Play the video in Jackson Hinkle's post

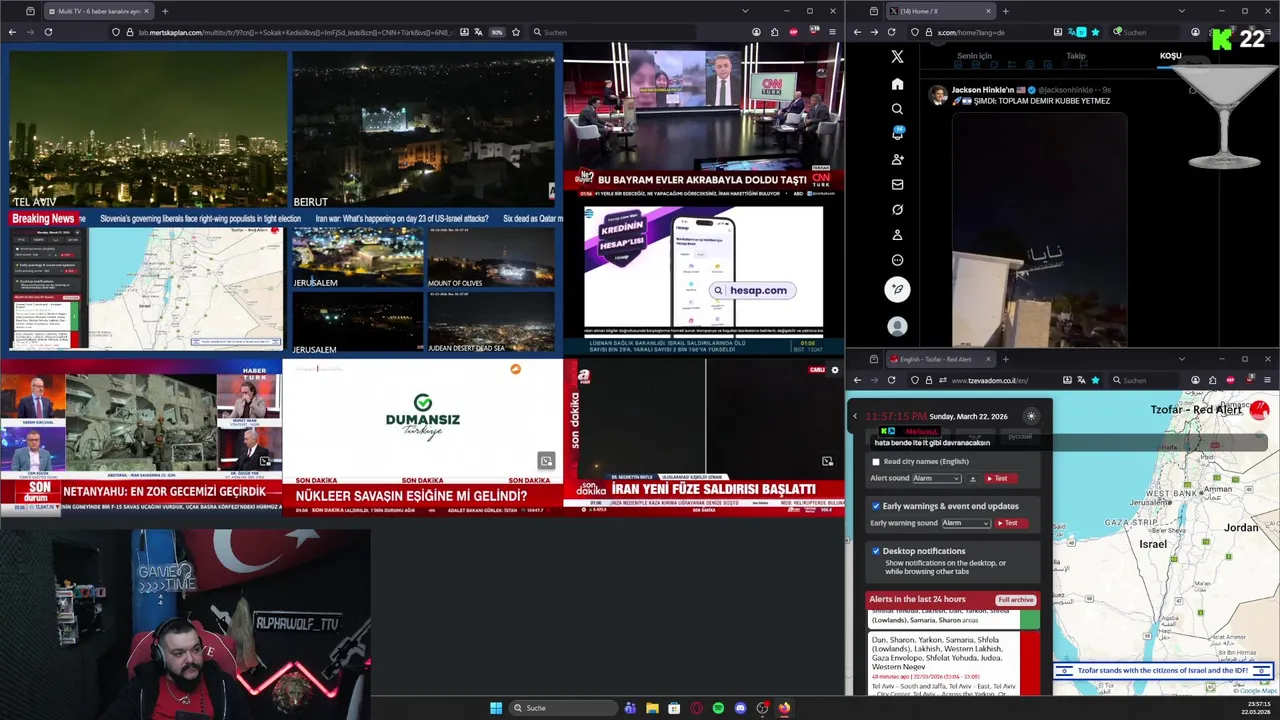[x=1039, y=230]
